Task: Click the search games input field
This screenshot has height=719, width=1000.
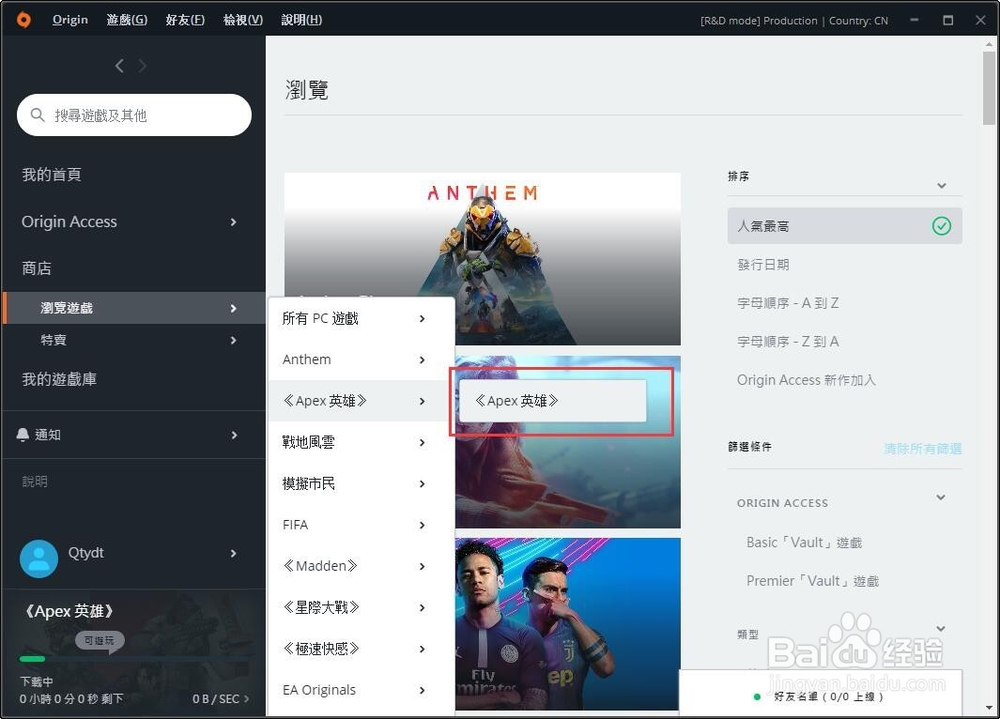Action: [x=134, y=115]
